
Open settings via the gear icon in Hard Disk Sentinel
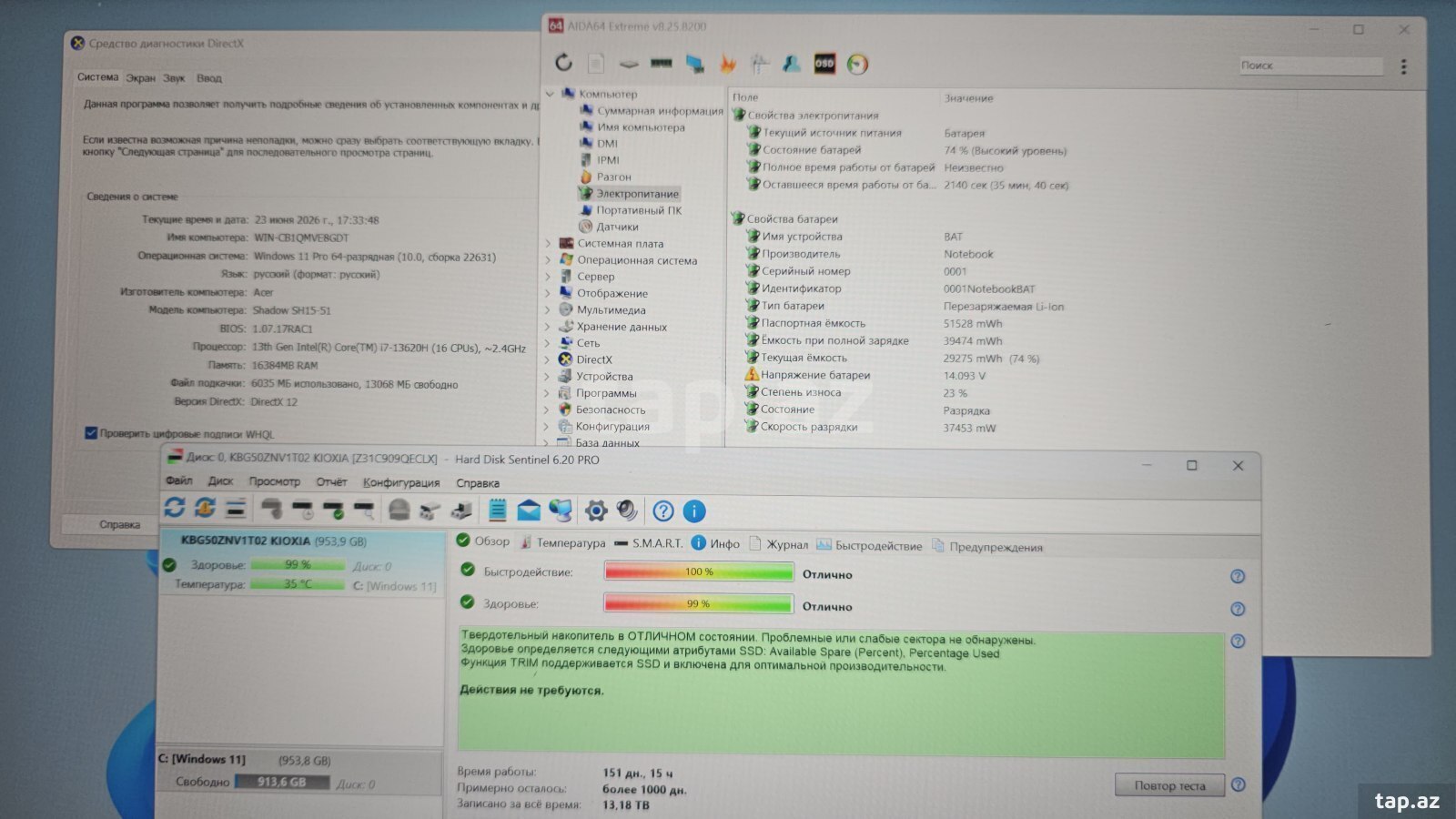click(x=595, y=511)
